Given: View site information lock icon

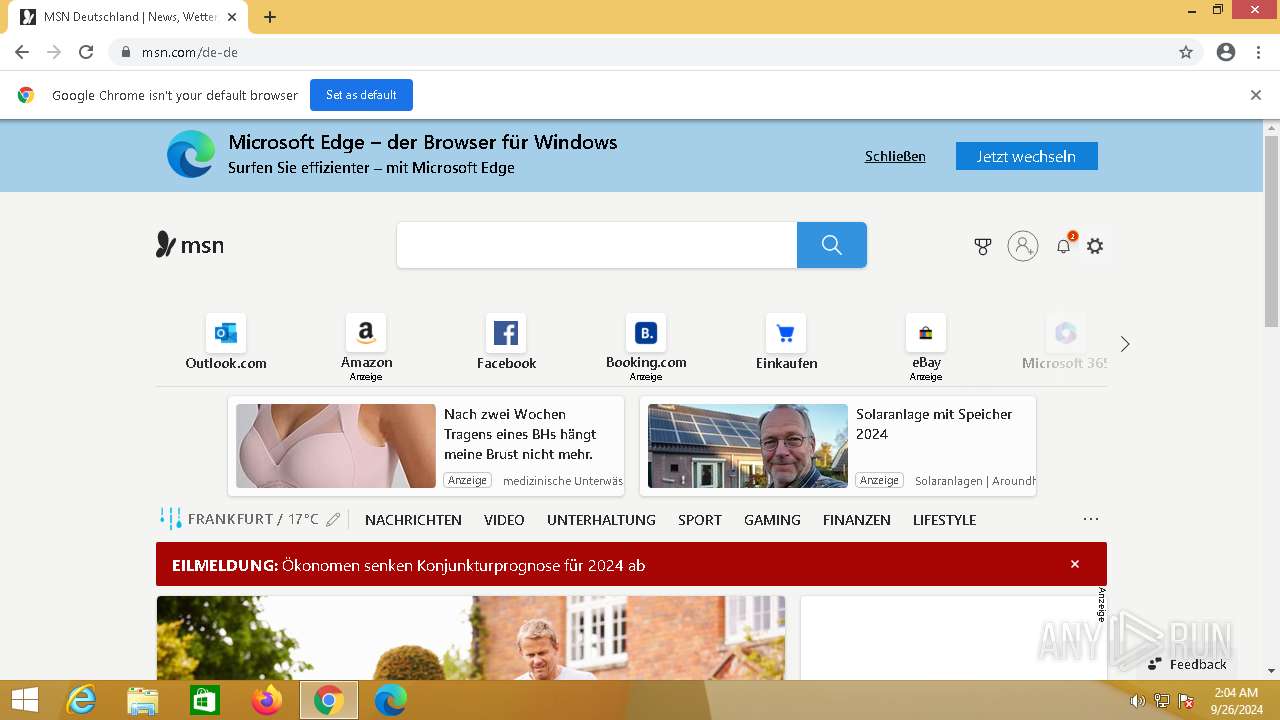Looking at the screenshot, I should (125, 52).
